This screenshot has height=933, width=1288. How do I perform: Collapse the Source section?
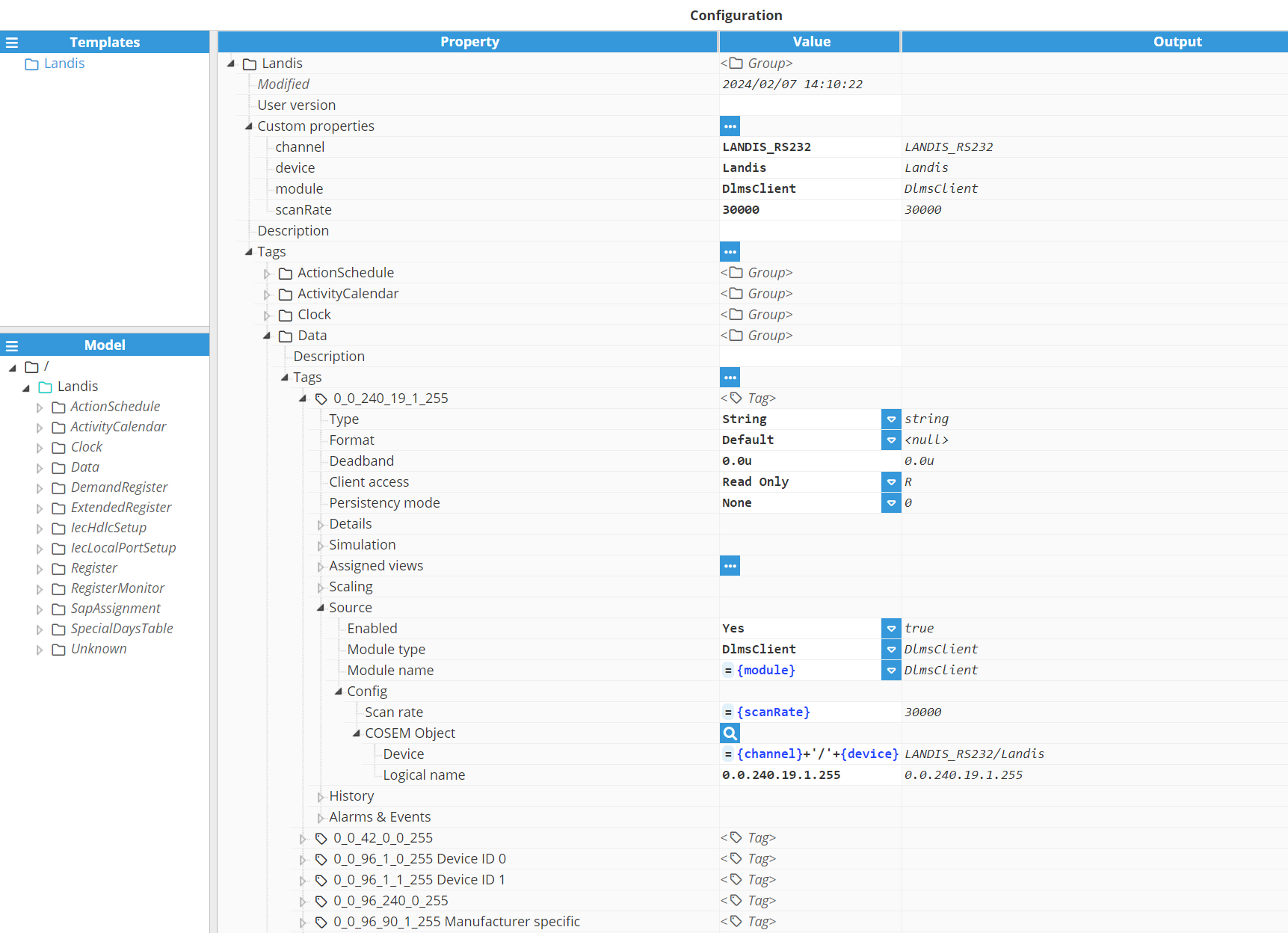(x=321, y=608)
